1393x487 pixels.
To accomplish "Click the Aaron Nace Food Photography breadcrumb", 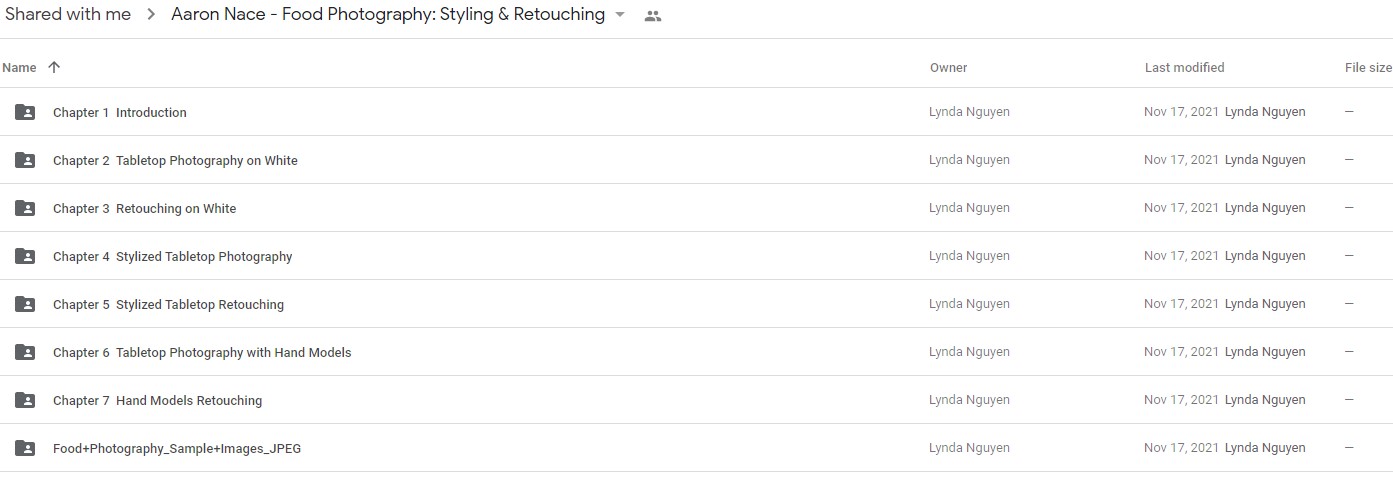I will 388,14.
